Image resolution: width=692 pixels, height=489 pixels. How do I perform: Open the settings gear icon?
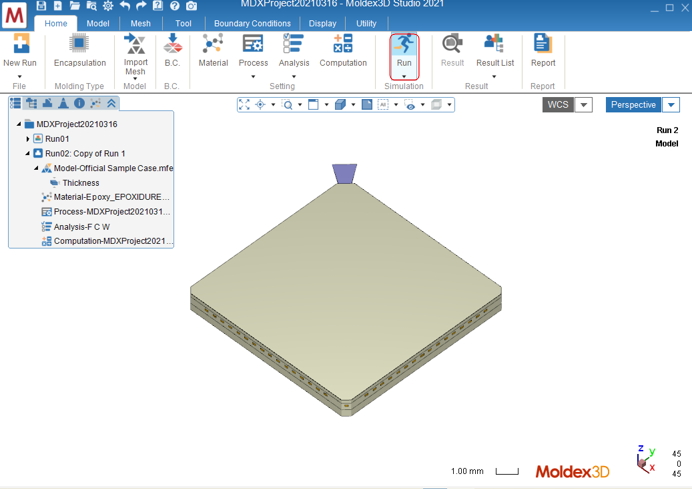pos(108,5)
